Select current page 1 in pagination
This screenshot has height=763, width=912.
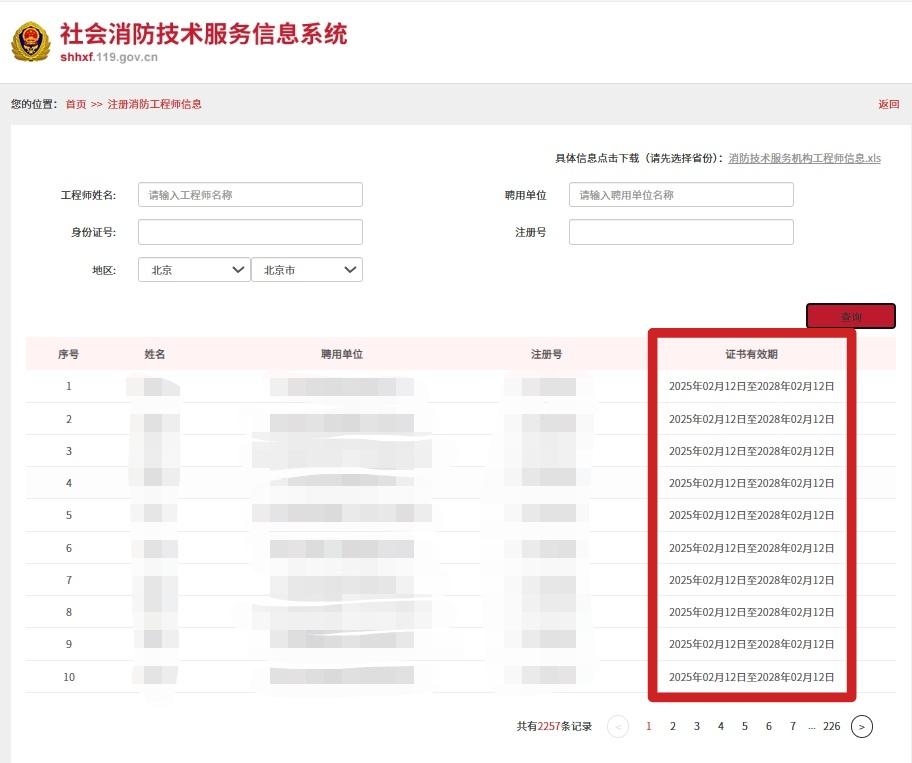click(649, 726)
